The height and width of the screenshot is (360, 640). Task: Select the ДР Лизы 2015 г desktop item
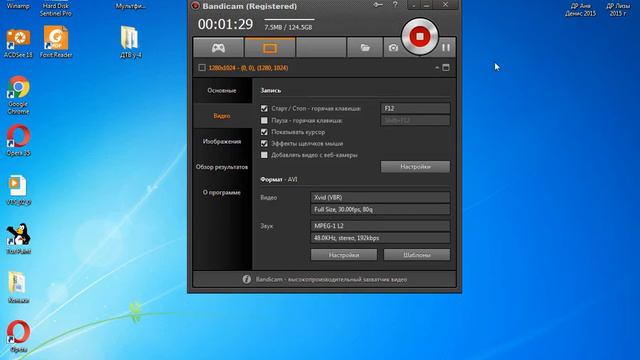[618, 9]
